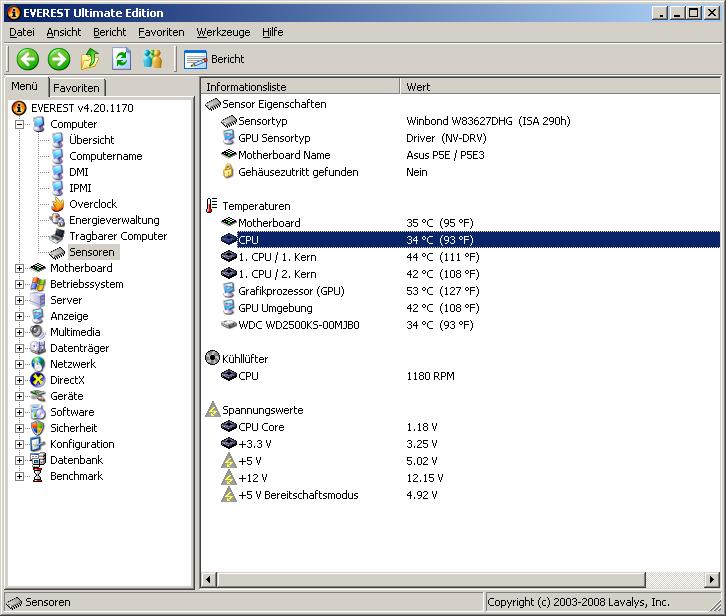726x616 pixels.
Task: Click the Netzwerk globe icon
Action: click(x=38, y=364)
